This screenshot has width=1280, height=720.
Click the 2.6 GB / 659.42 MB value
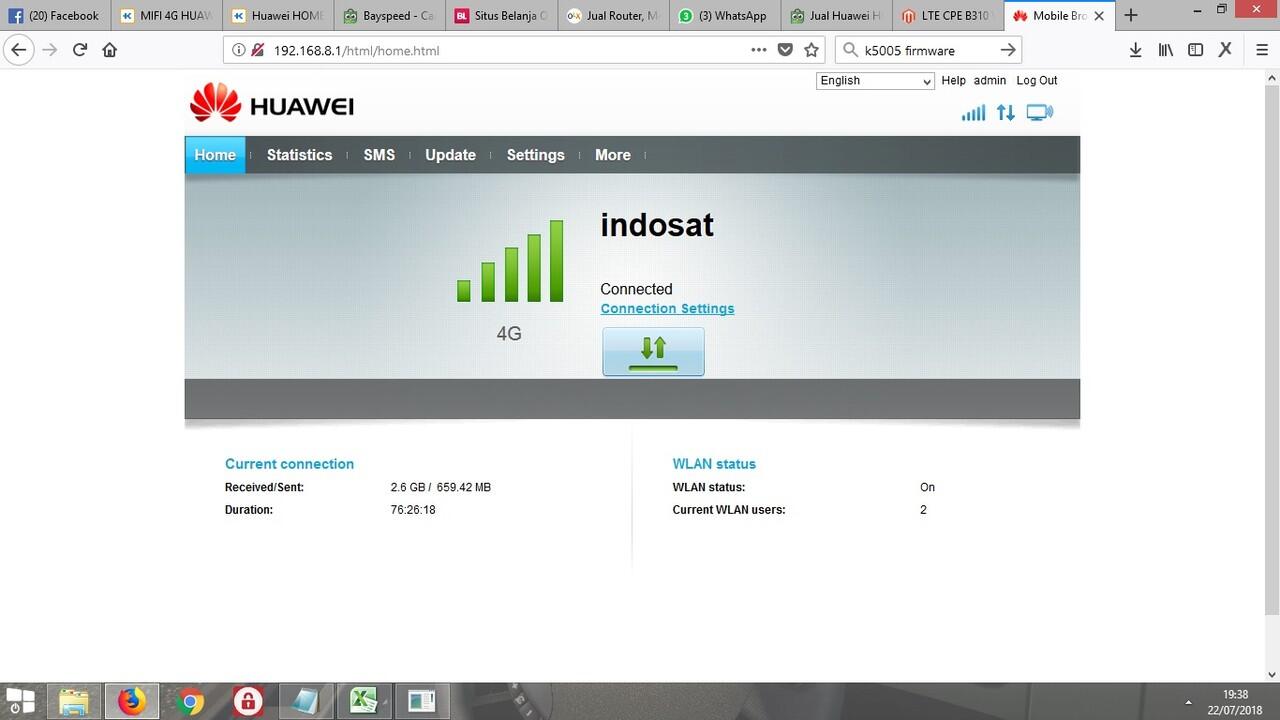tap(440, 487)
